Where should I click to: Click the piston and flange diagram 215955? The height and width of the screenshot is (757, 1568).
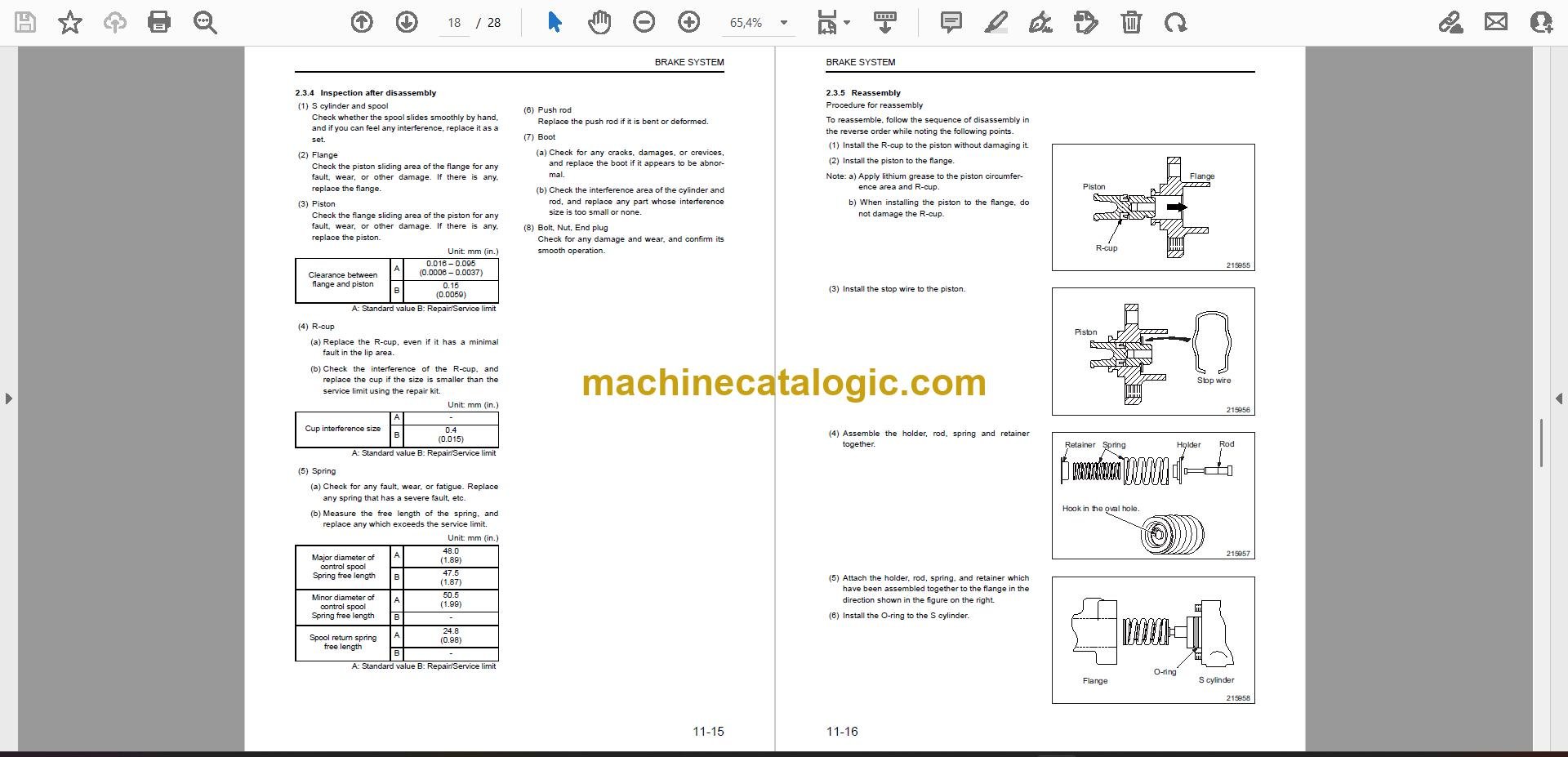1153,207
